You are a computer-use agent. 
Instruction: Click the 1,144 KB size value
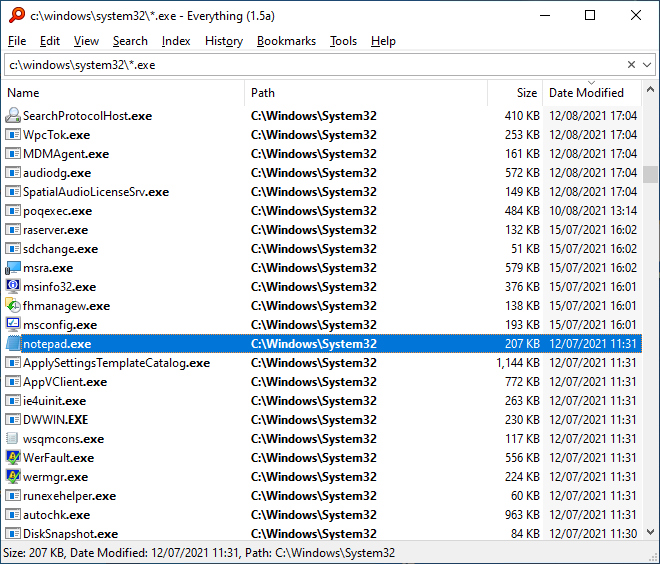coord(518,363)
